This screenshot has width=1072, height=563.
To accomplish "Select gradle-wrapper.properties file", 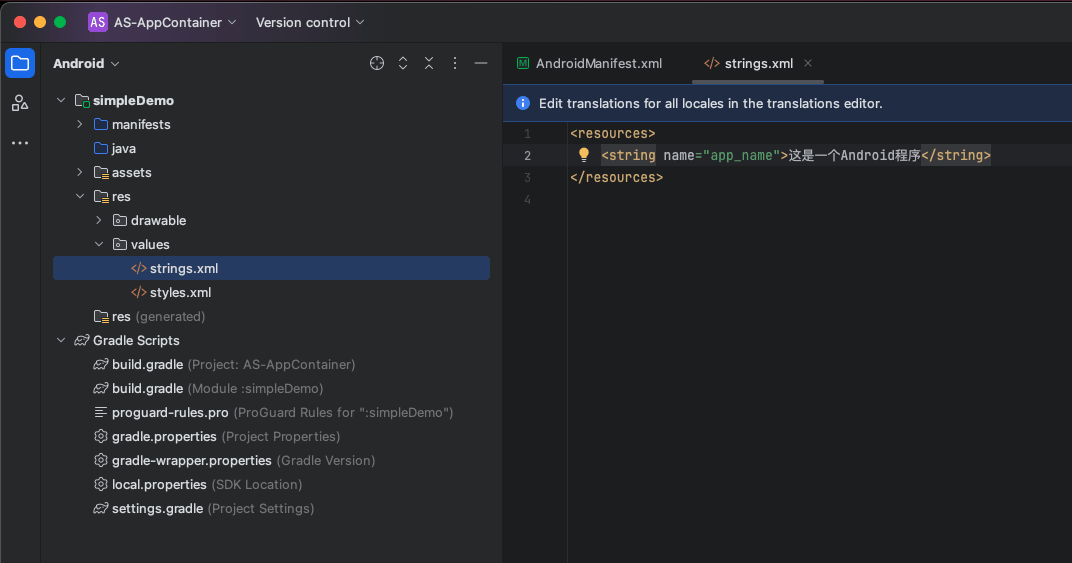I will coord(271,460).
